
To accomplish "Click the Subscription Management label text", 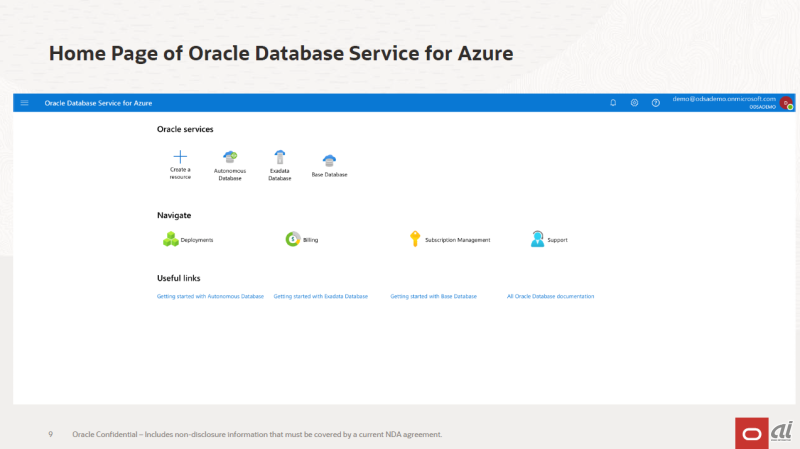I will 457,241.
